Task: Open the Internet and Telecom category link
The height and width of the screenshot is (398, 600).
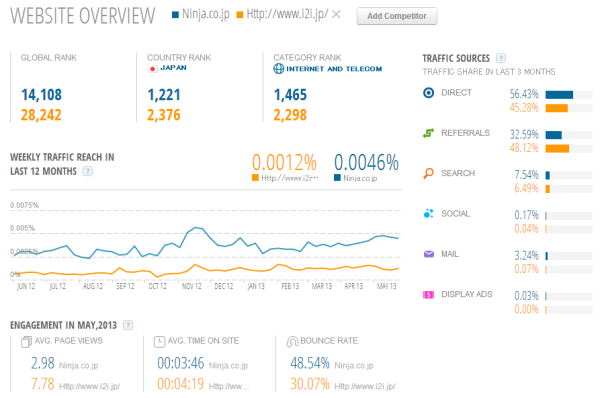Action: (334, 69)
